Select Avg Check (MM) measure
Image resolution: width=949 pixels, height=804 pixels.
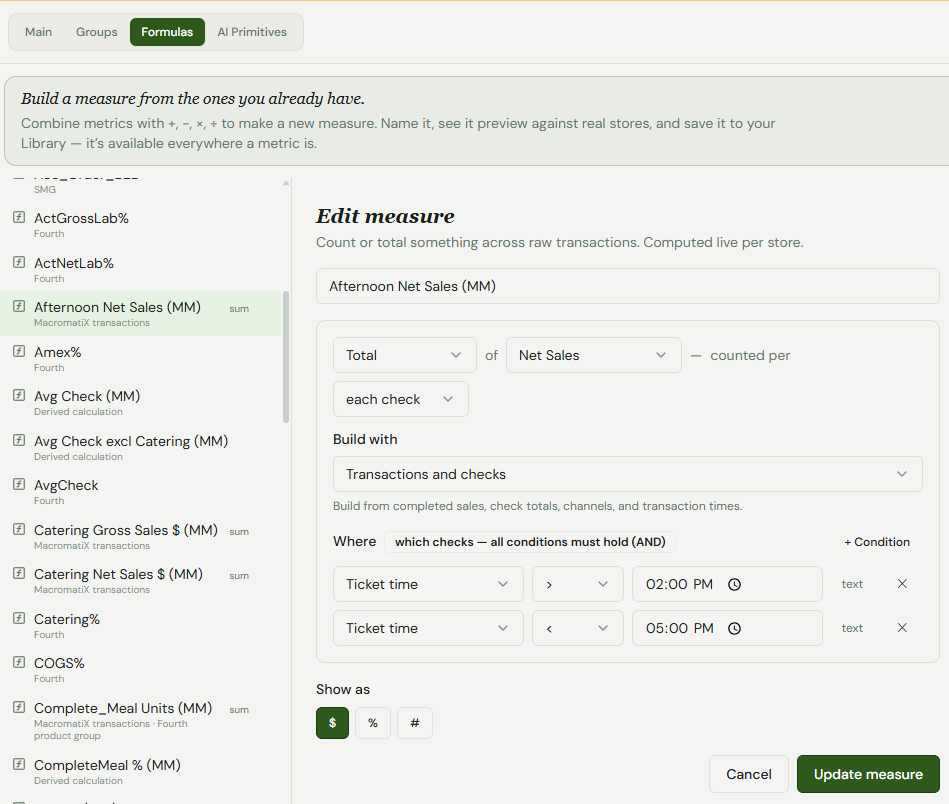tap(141, 403)
